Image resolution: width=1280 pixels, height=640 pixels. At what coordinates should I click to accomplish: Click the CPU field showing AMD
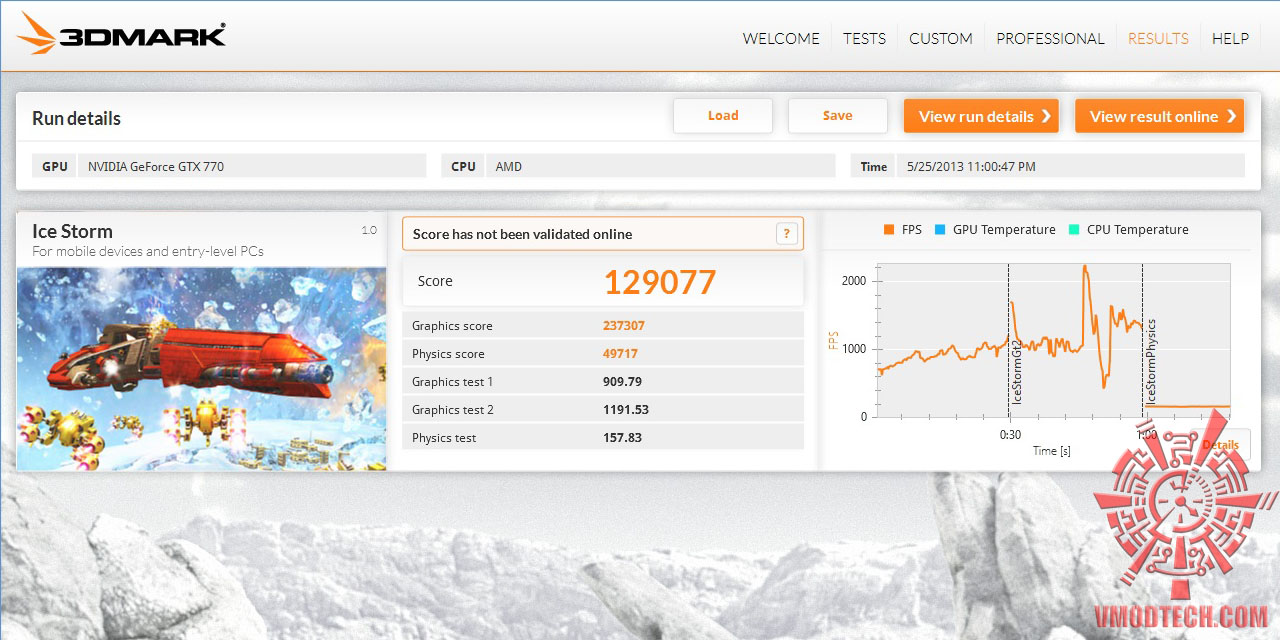click(661, 166)
